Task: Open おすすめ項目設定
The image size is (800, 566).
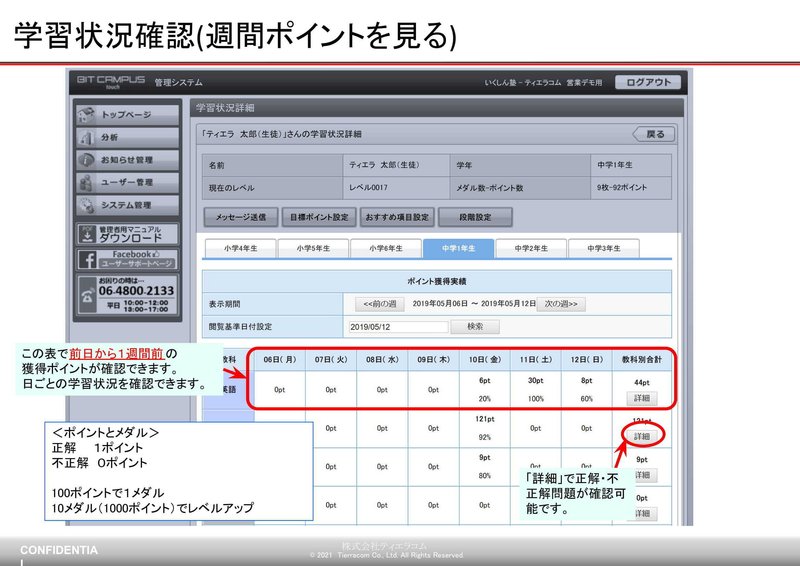Action: click(397, 217)
